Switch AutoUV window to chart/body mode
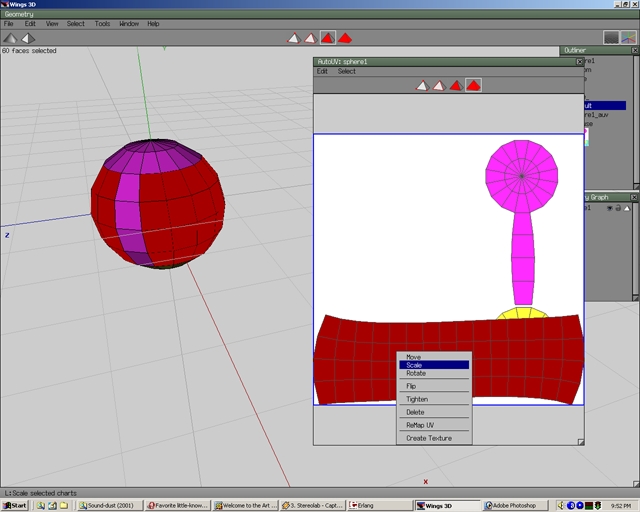Image resolution: width=640 pixels, height=512 pixels. (x=473, y=85)
